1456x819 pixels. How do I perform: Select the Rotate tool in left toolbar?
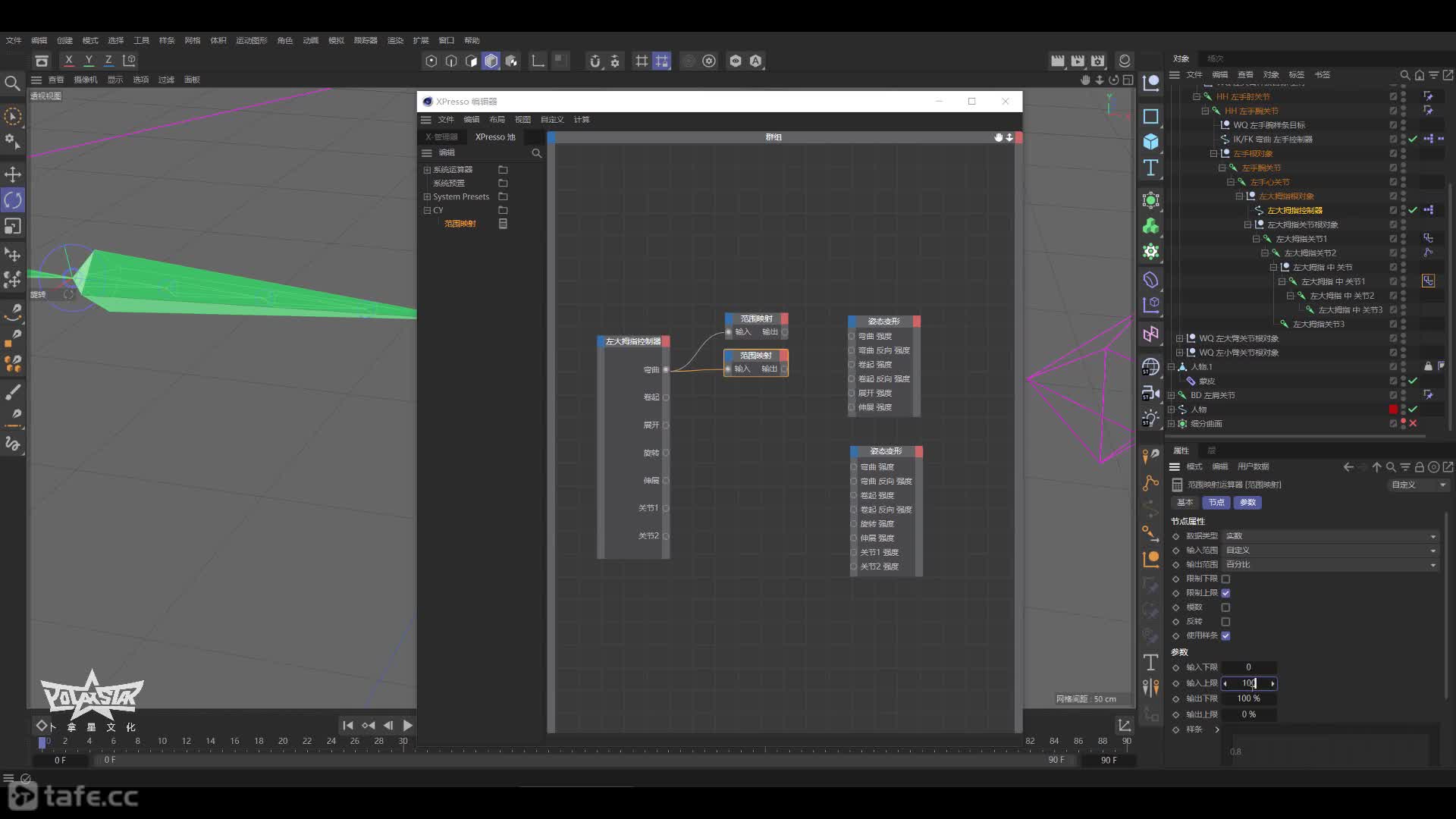pyautogui.click(x=13, y=200)
